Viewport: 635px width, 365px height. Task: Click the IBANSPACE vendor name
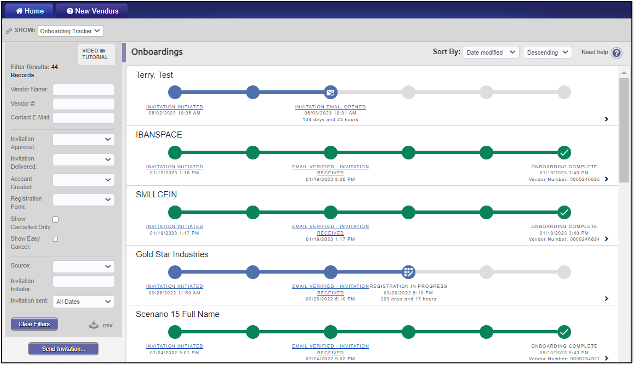(159, 135)
